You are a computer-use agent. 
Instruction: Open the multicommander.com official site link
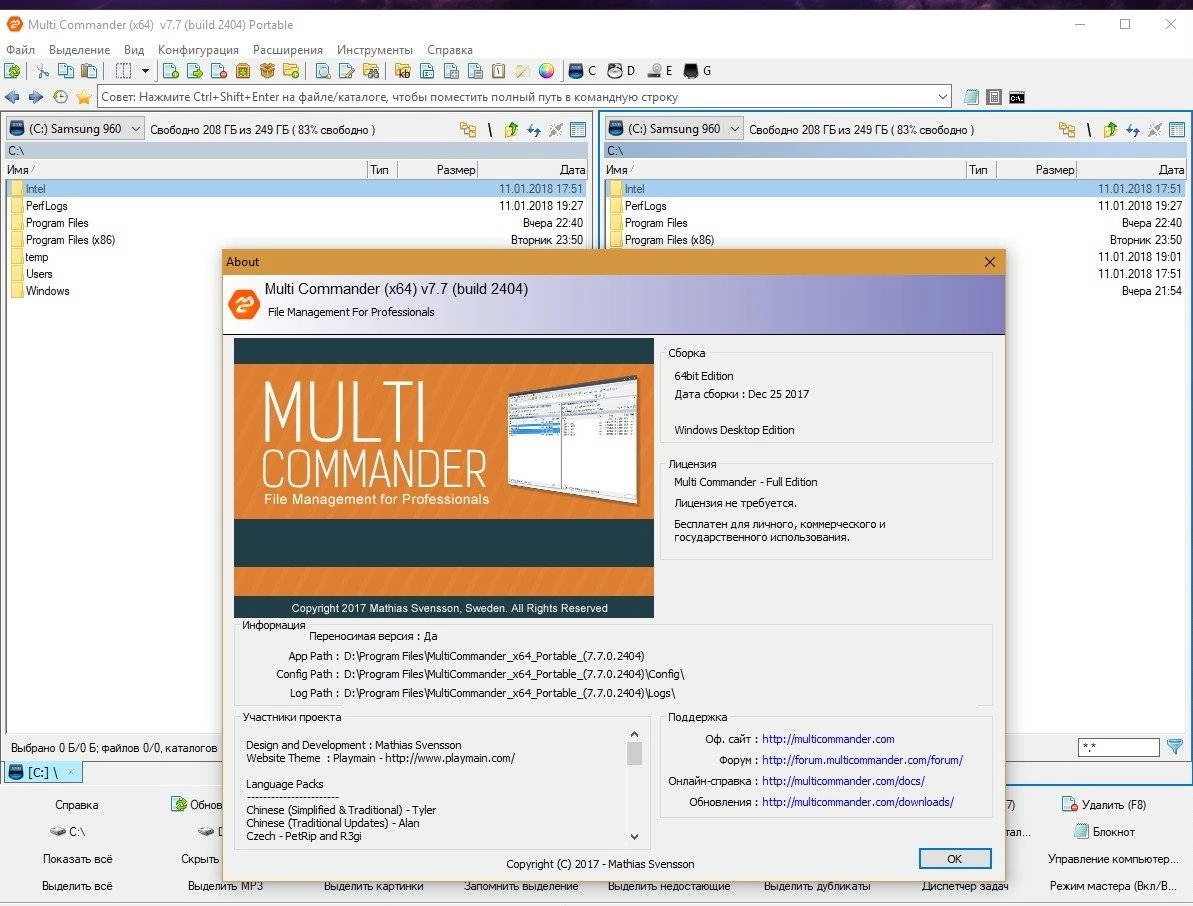pyautogui.click(x=828, y=739)
